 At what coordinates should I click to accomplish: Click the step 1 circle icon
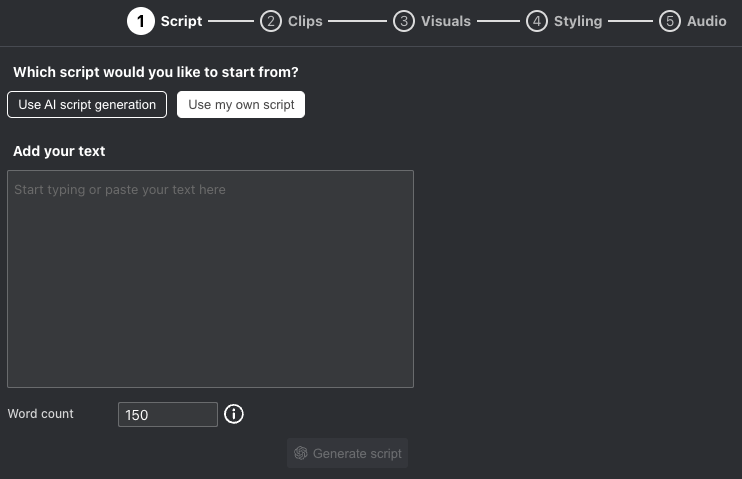coord(141,21)
